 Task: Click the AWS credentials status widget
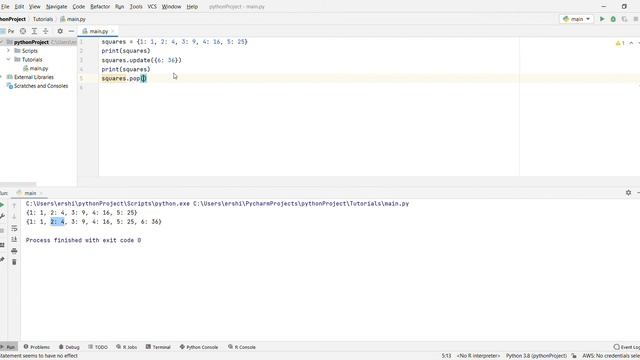point(611,356)
